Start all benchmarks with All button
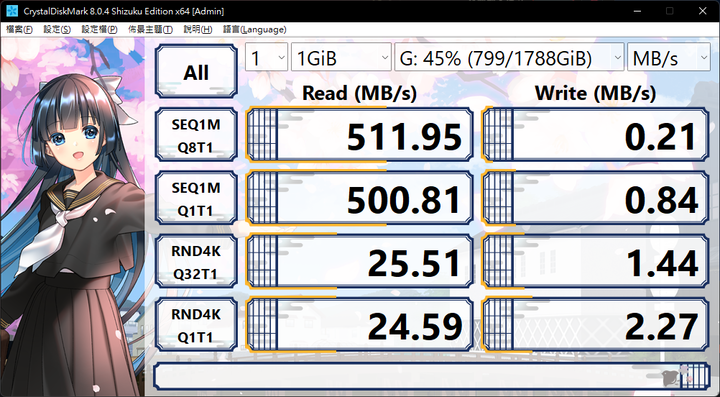The image size is (720, 397). tap(196, 72)
